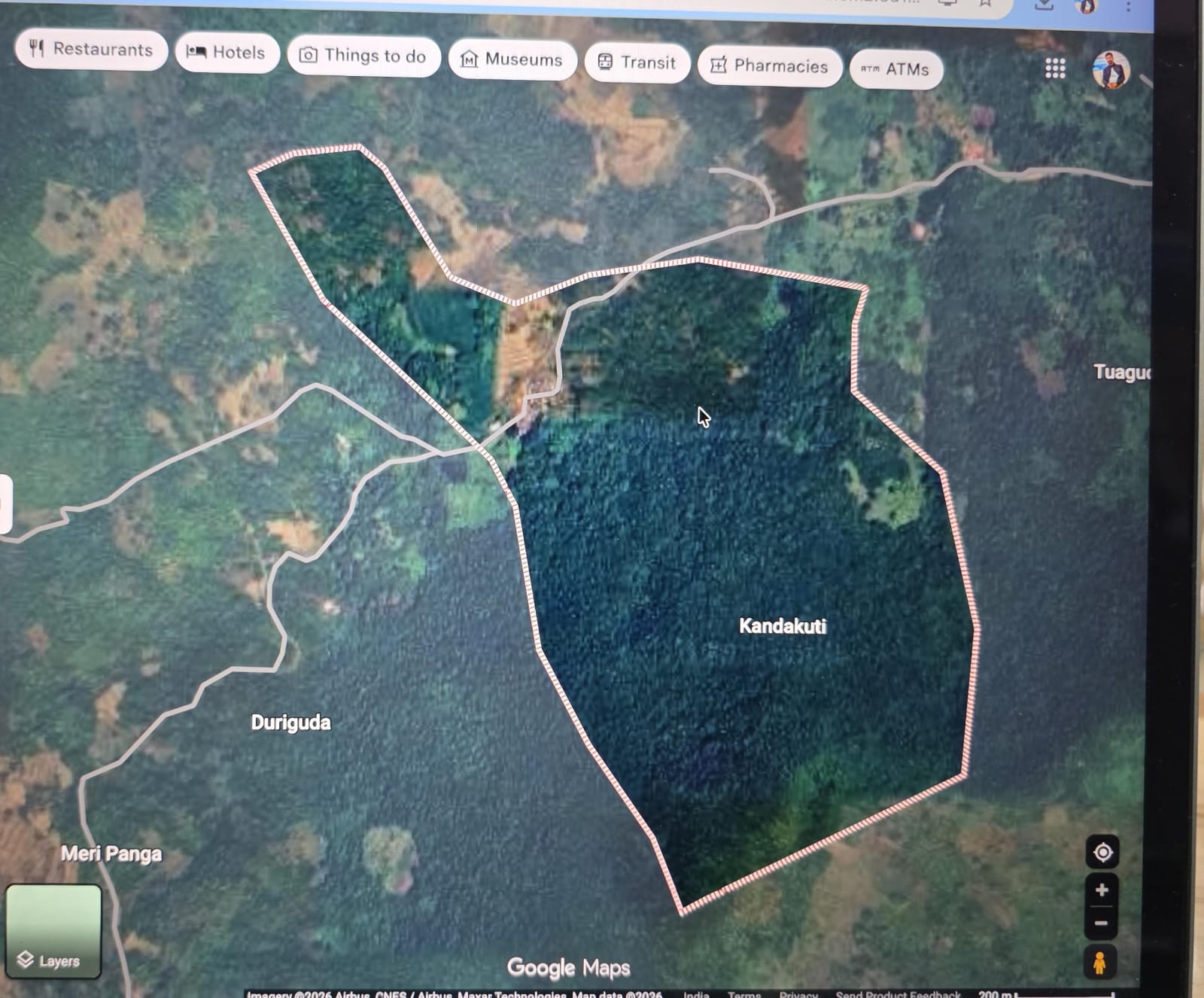1204x998 pixels.
Task: Zoom in with the plus button
Action: [1102, 890]
